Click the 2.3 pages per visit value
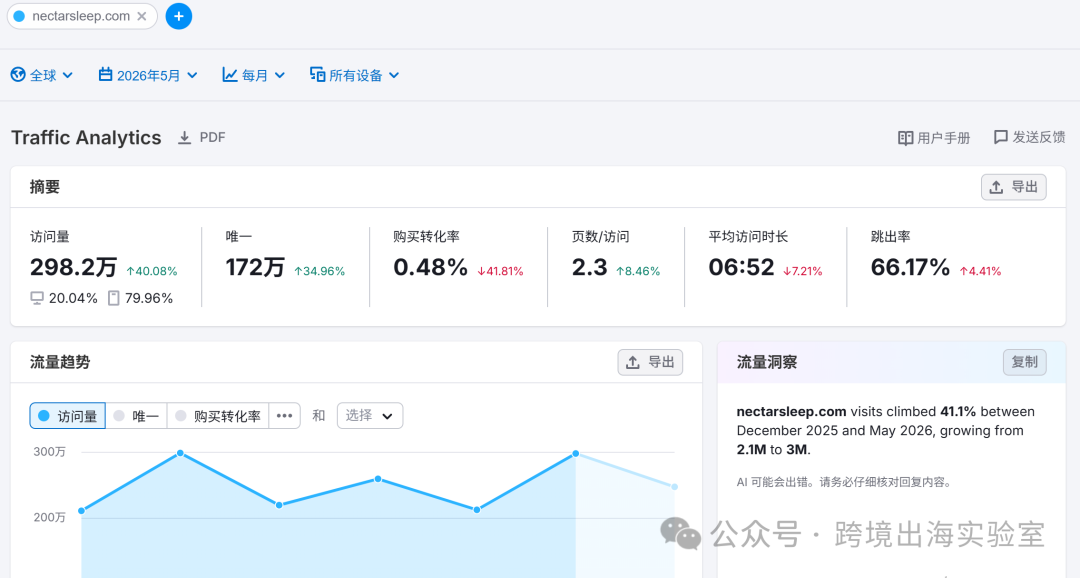Image resolution: width=1080 pixels, height=578 pixels. 590,267
